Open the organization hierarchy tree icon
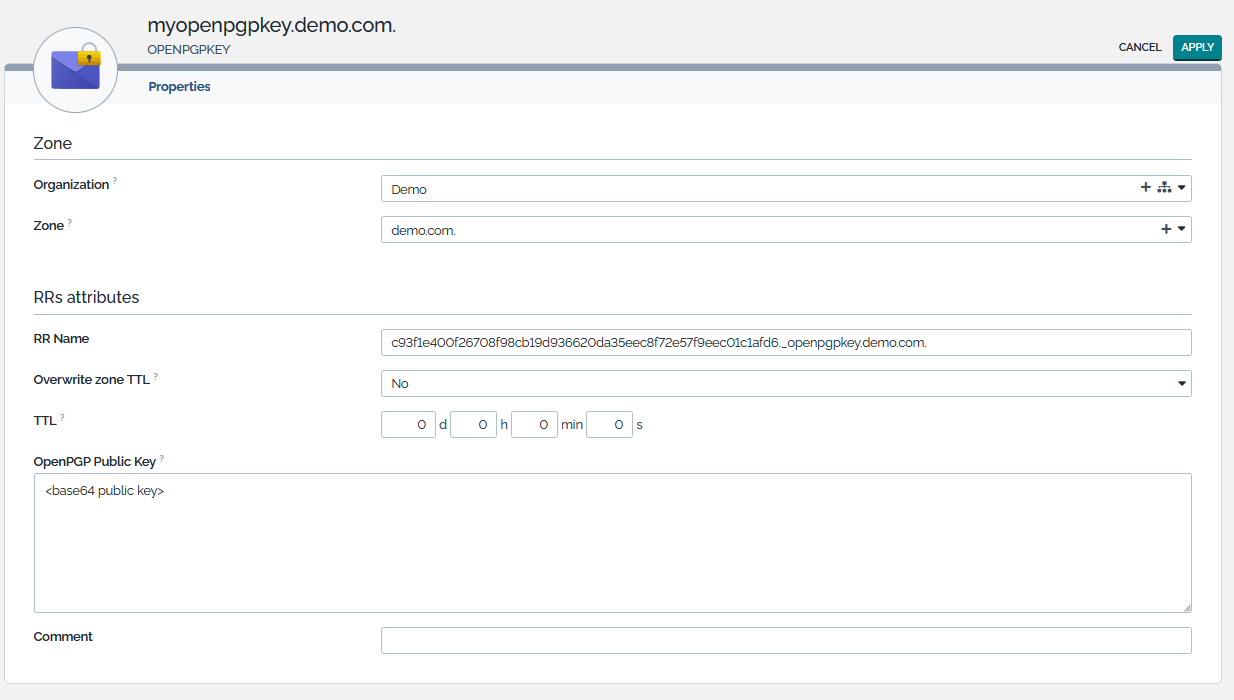 click(1164, 188)
